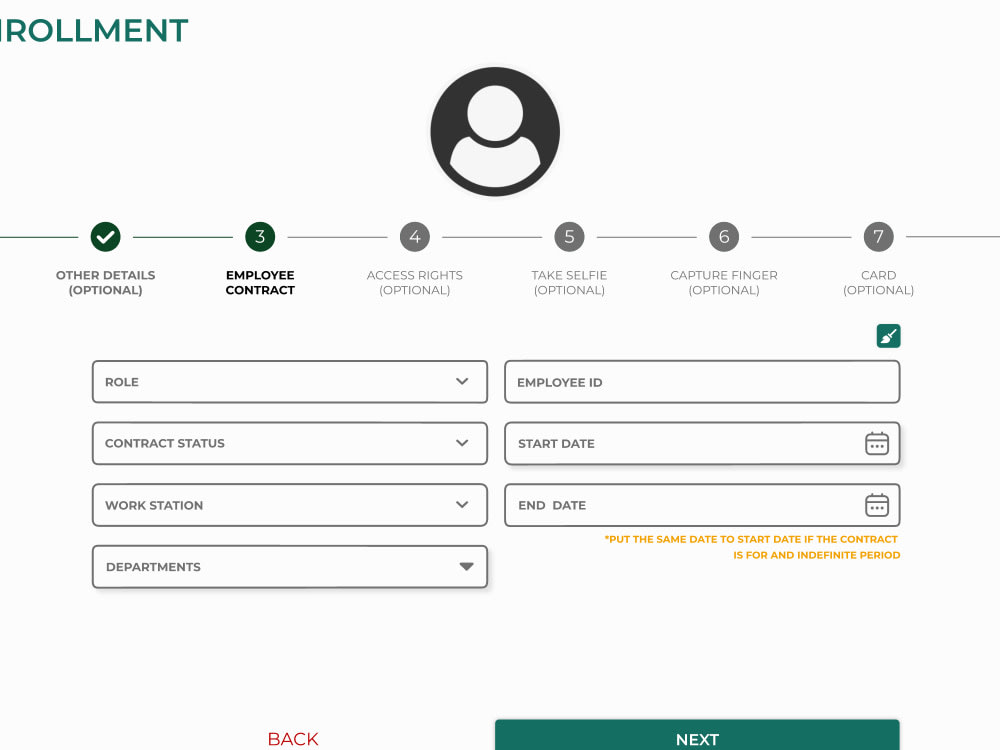The image size is (1000, 750).
Task: Select step 5 Take Selfie circle
Action: click(569, 237)
